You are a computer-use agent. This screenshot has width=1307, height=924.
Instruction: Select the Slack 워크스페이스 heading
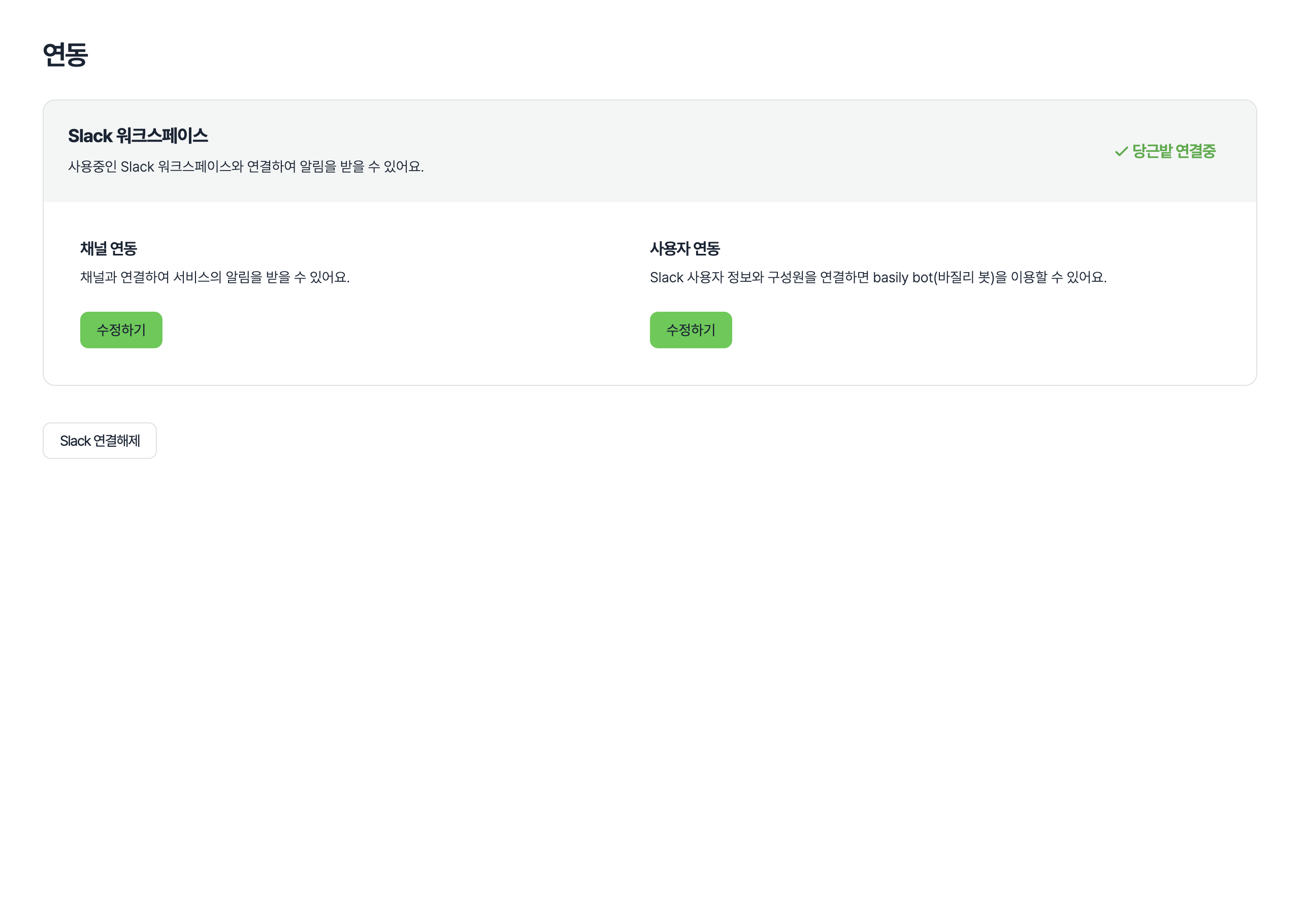pos(138,136)
